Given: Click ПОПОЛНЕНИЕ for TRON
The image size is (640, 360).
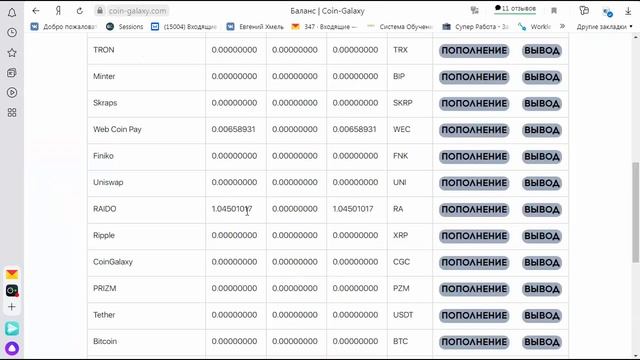Looking at the screenshot, I should (474, 51).
